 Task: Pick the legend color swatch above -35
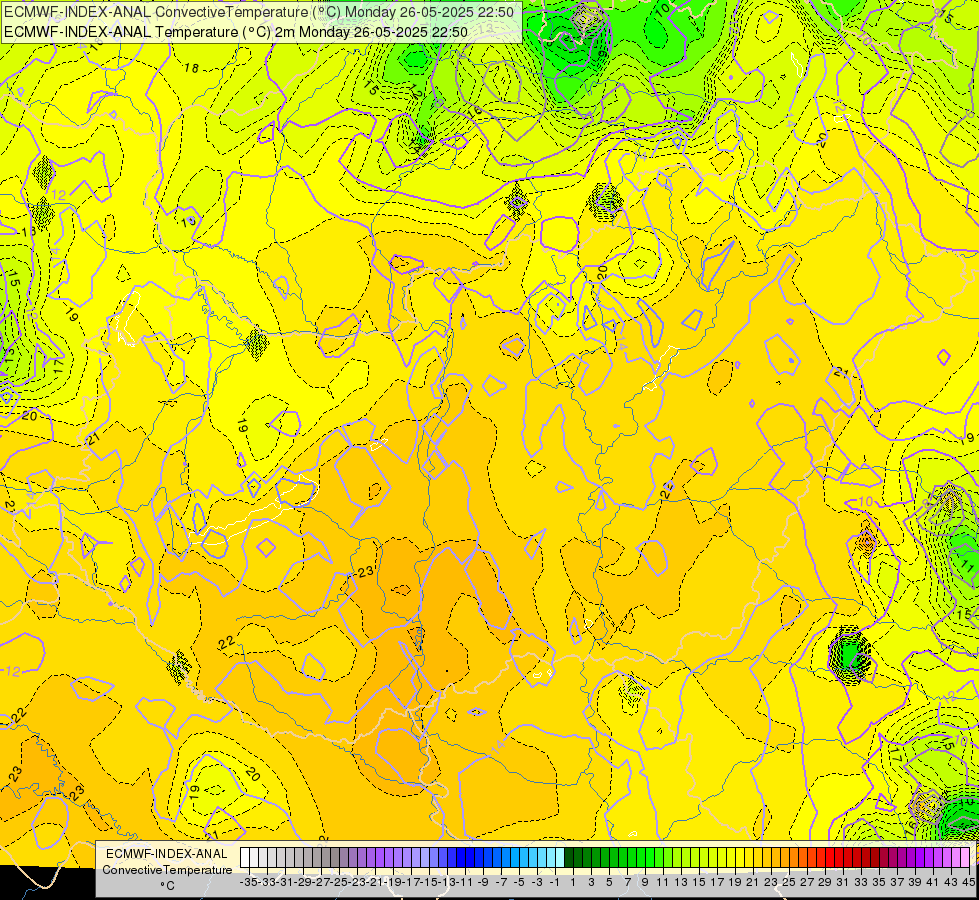click(245, 857)
